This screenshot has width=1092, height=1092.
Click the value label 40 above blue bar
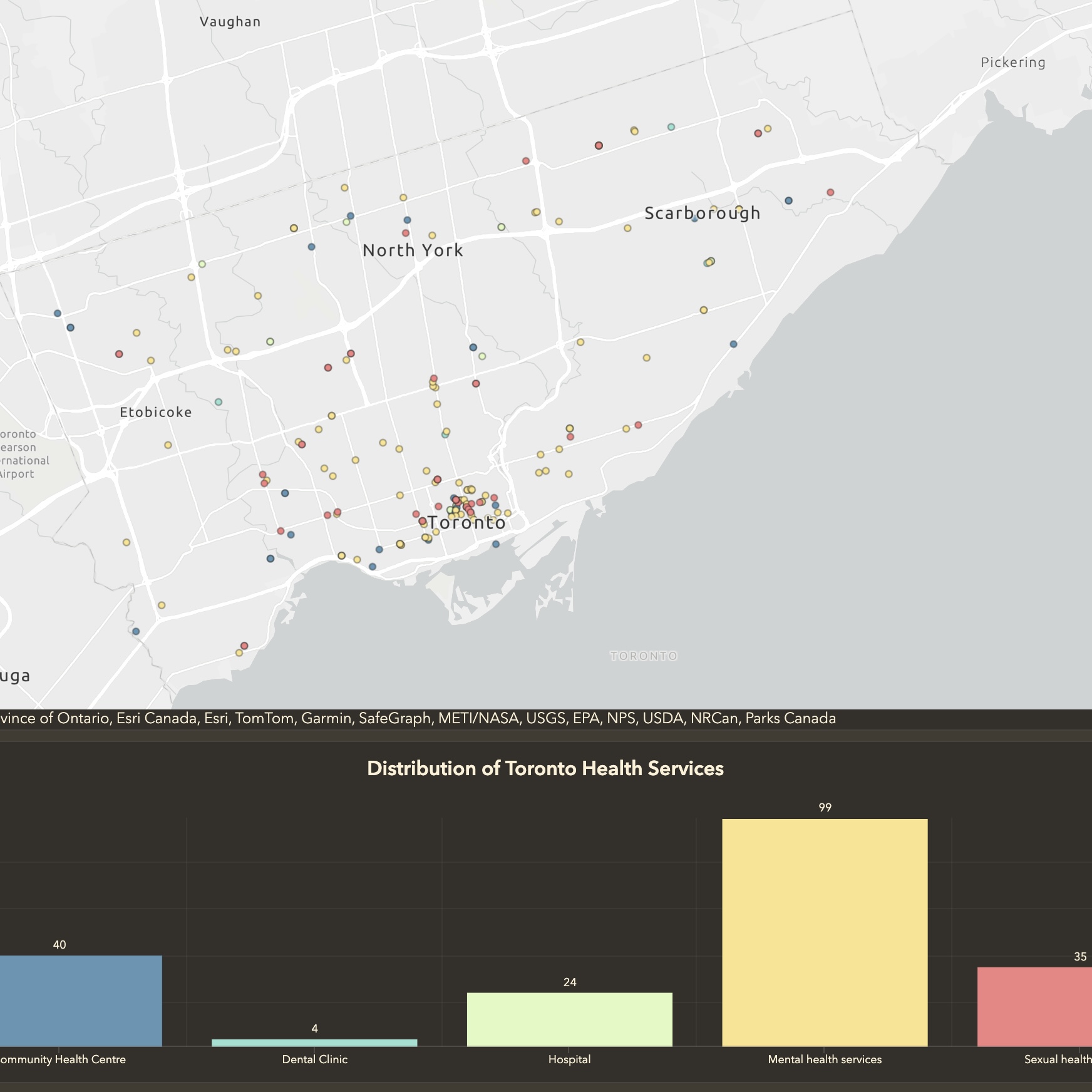[59, 945]
